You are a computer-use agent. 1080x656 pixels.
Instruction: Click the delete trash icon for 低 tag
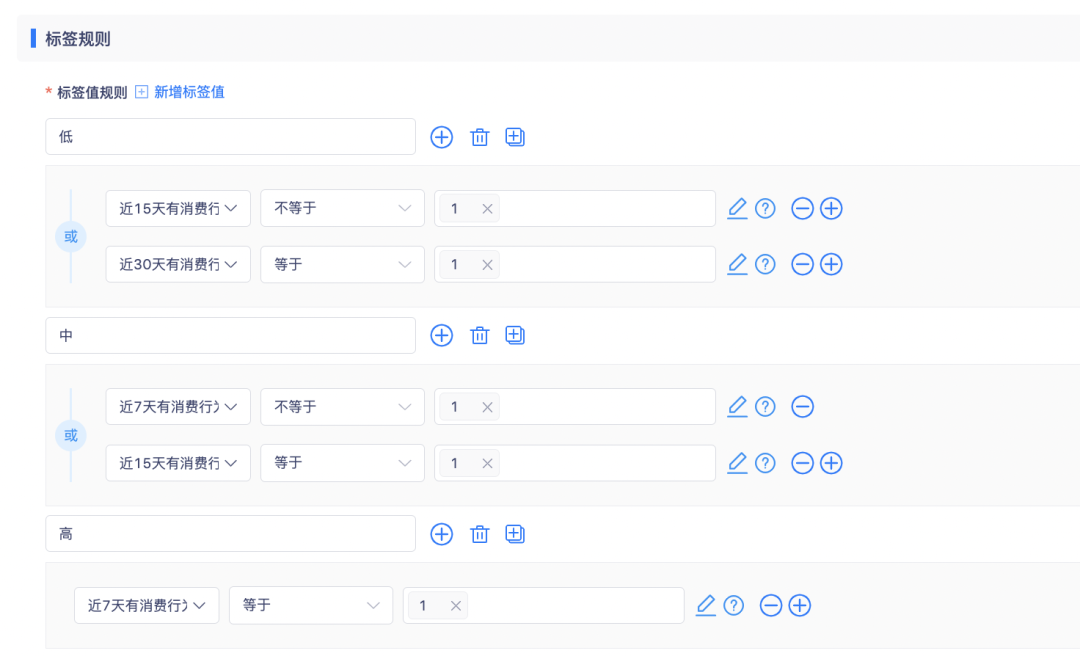[479, 137]
